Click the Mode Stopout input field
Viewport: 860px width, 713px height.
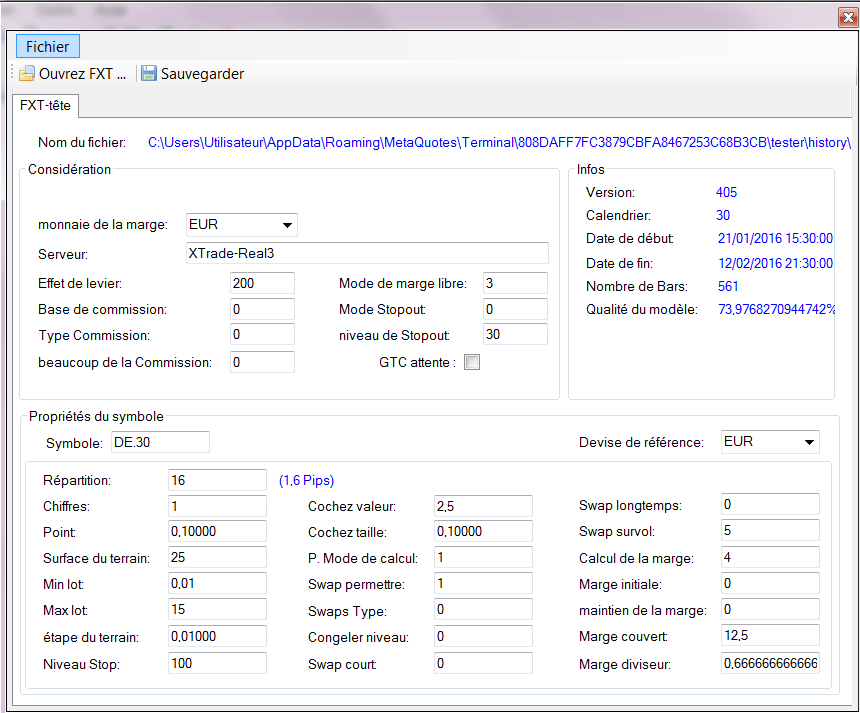tap(516, 309)
